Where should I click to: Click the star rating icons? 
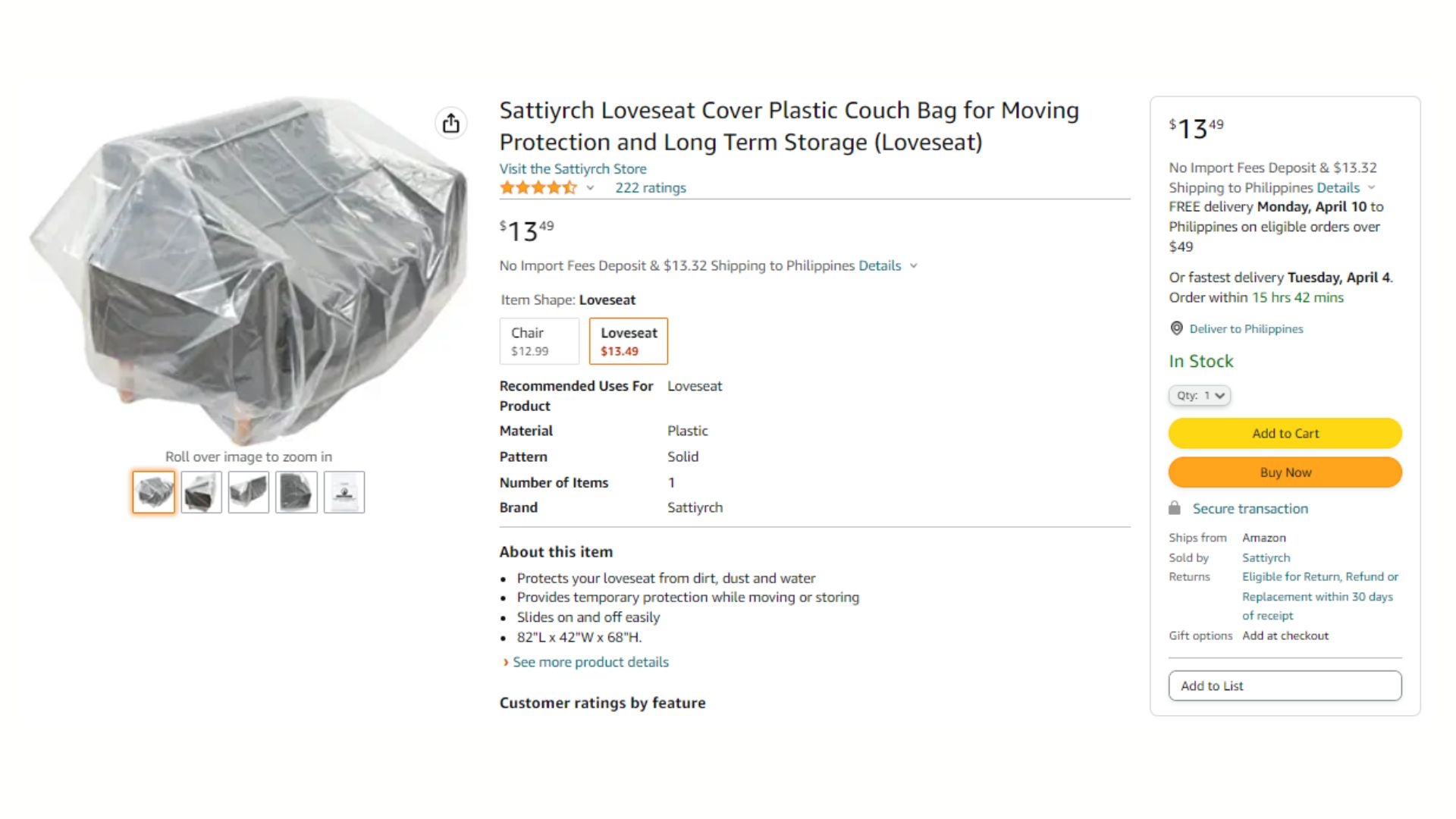click(x=538, y=187)
